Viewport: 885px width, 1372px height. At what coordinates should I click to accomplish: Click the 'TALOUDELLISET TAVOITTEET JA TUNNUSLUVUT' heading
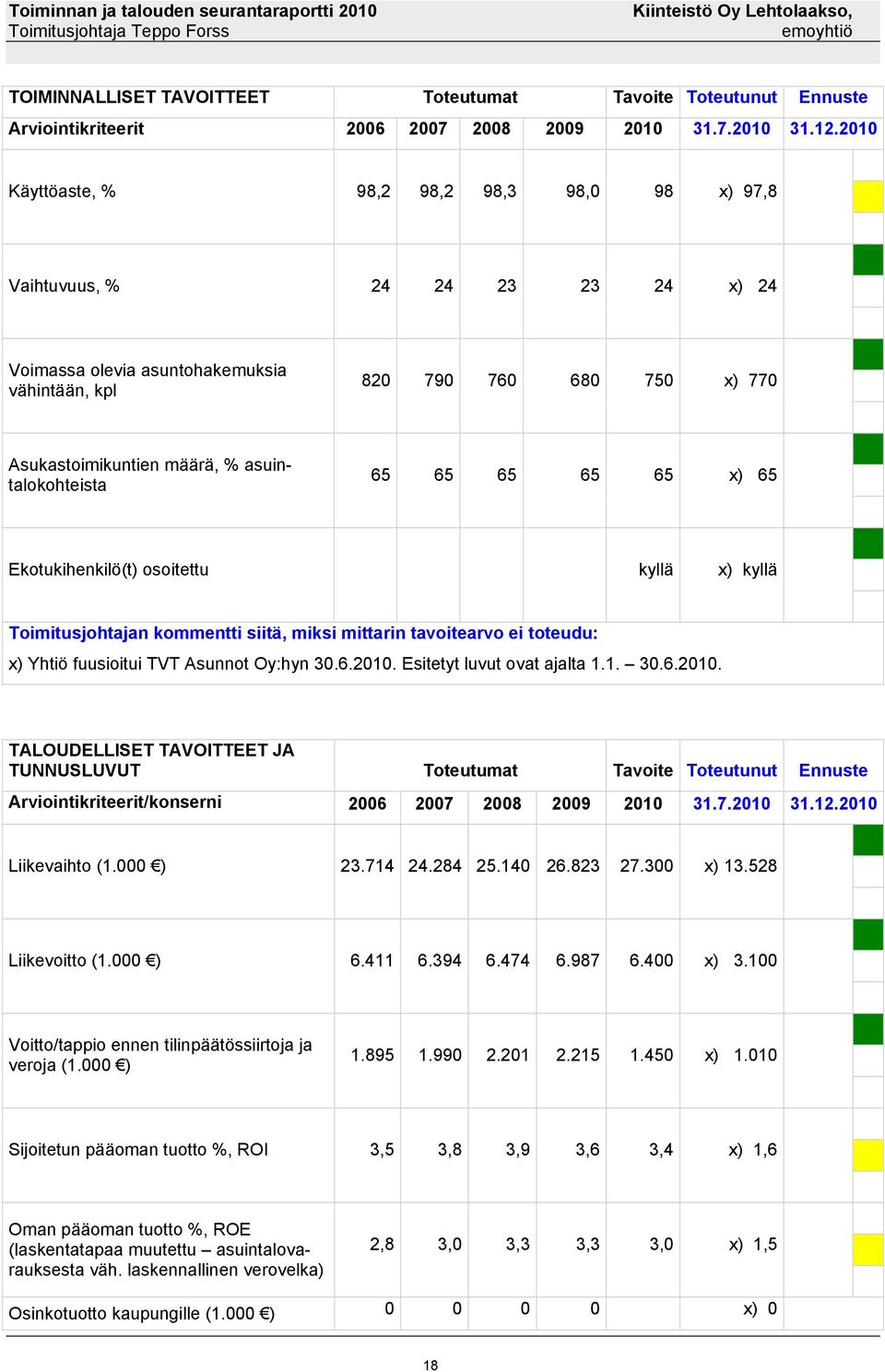point(151,760)
